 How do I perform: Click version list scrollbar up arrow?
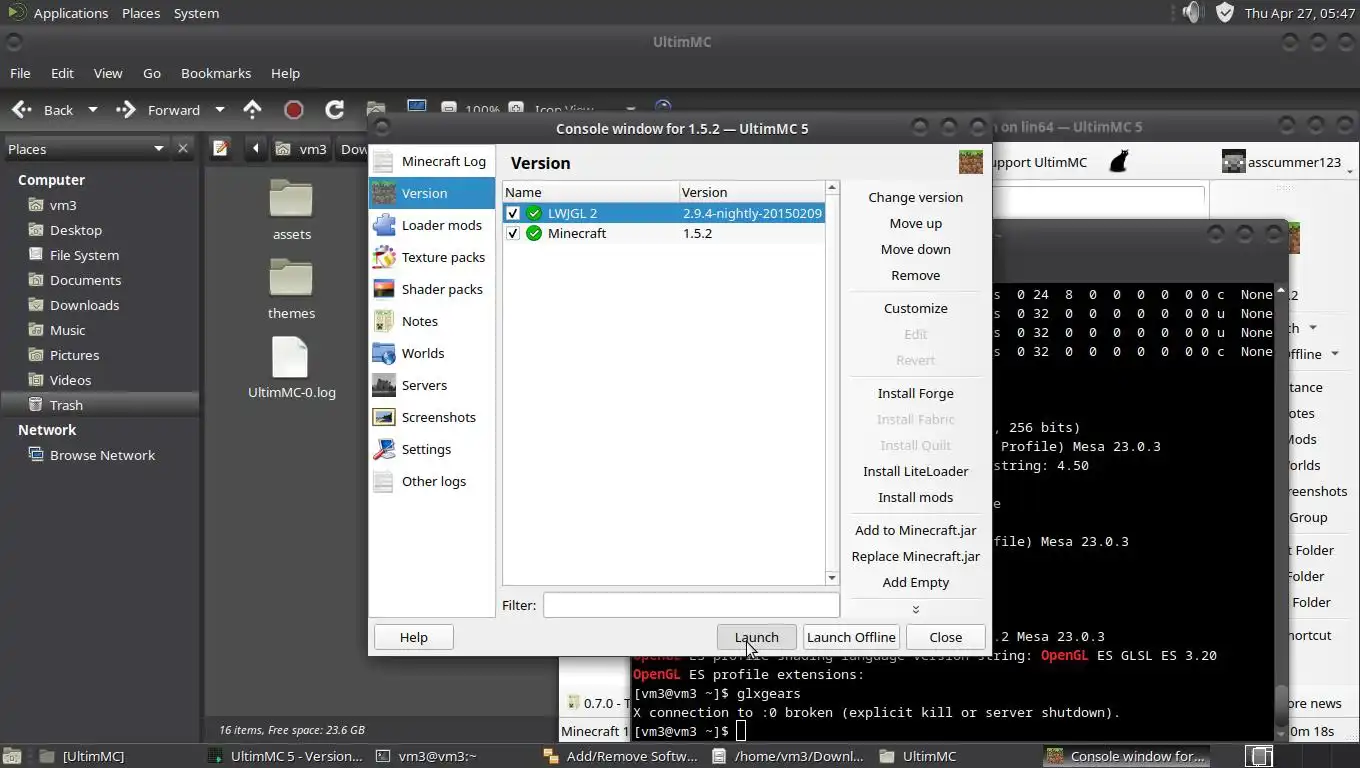(x=831, y=189)
